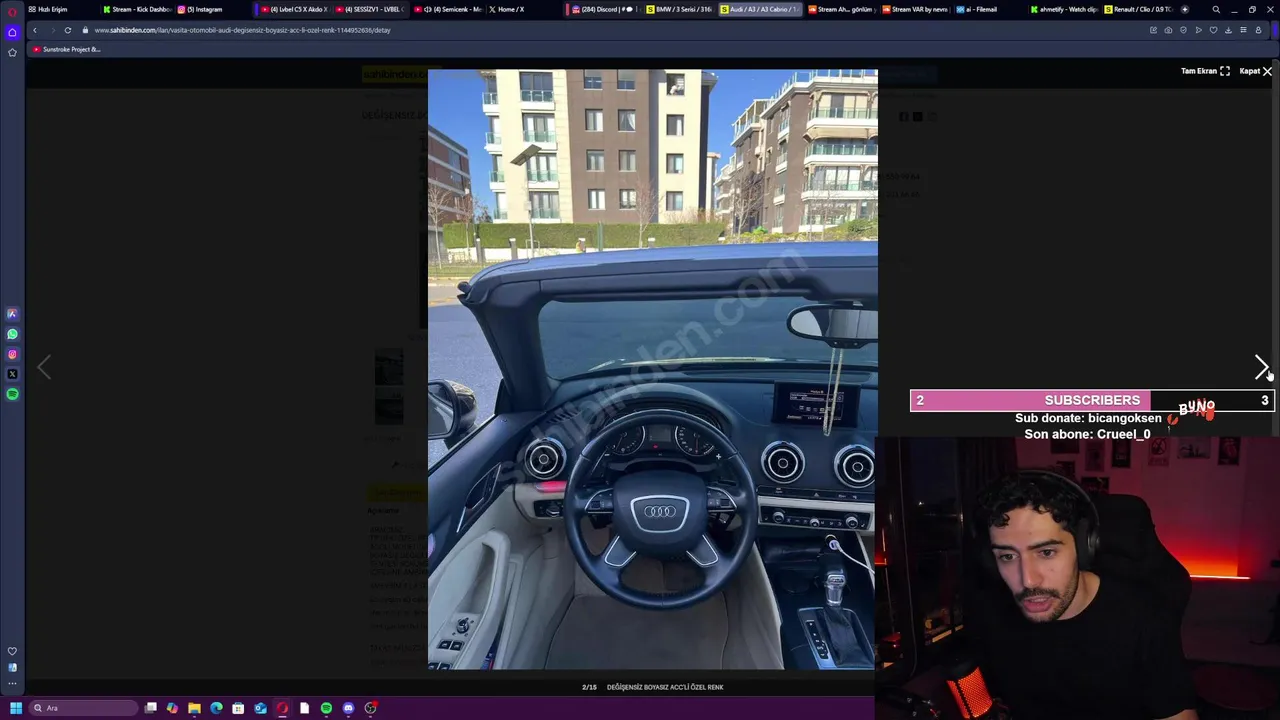The height and width of the screenshot is (720, 1280).
Task: Switch to the Hızlı Erişim tab
Action: pos(60,9)
